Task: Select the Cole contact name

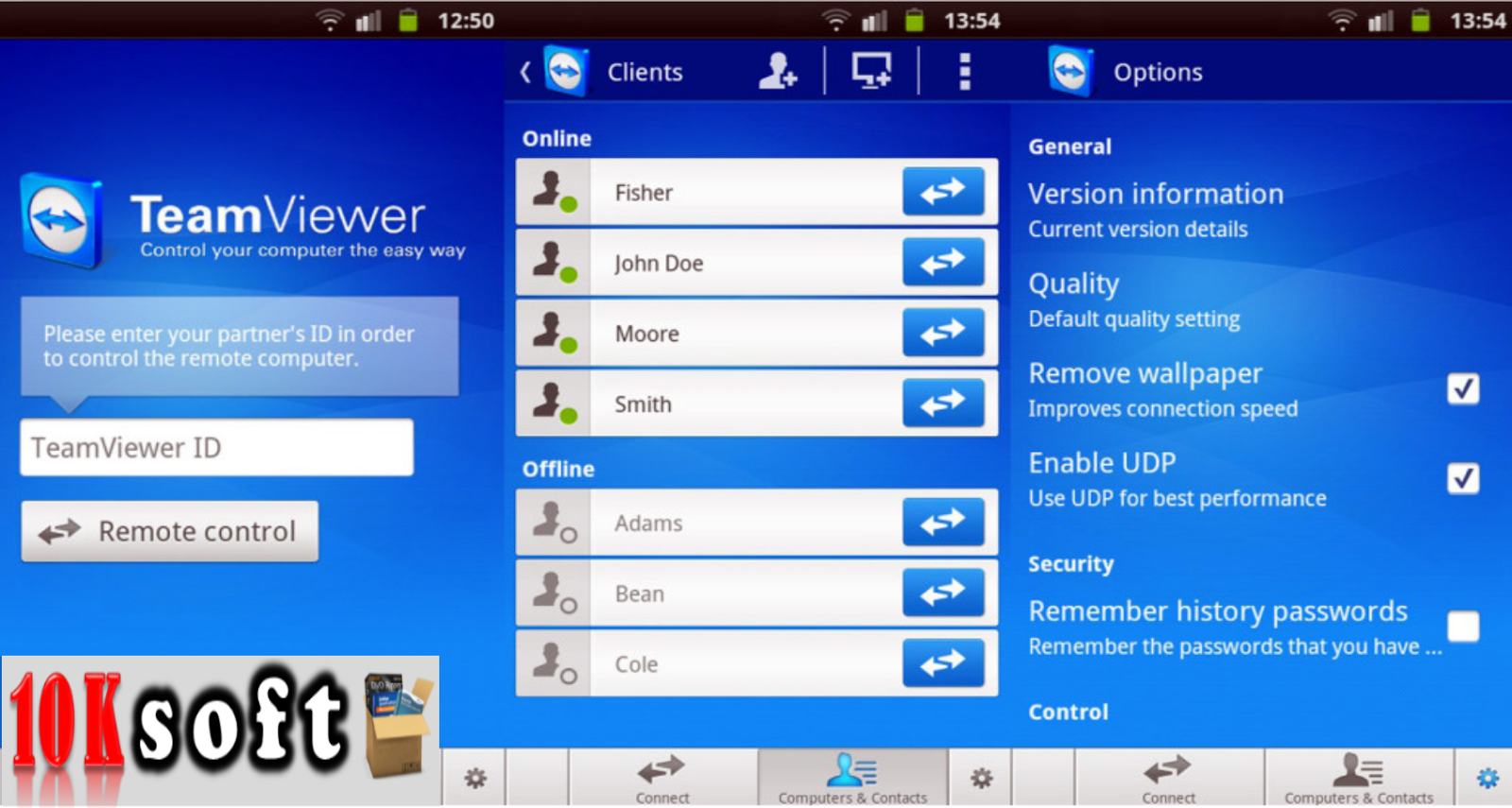Action: pos(636,664)
